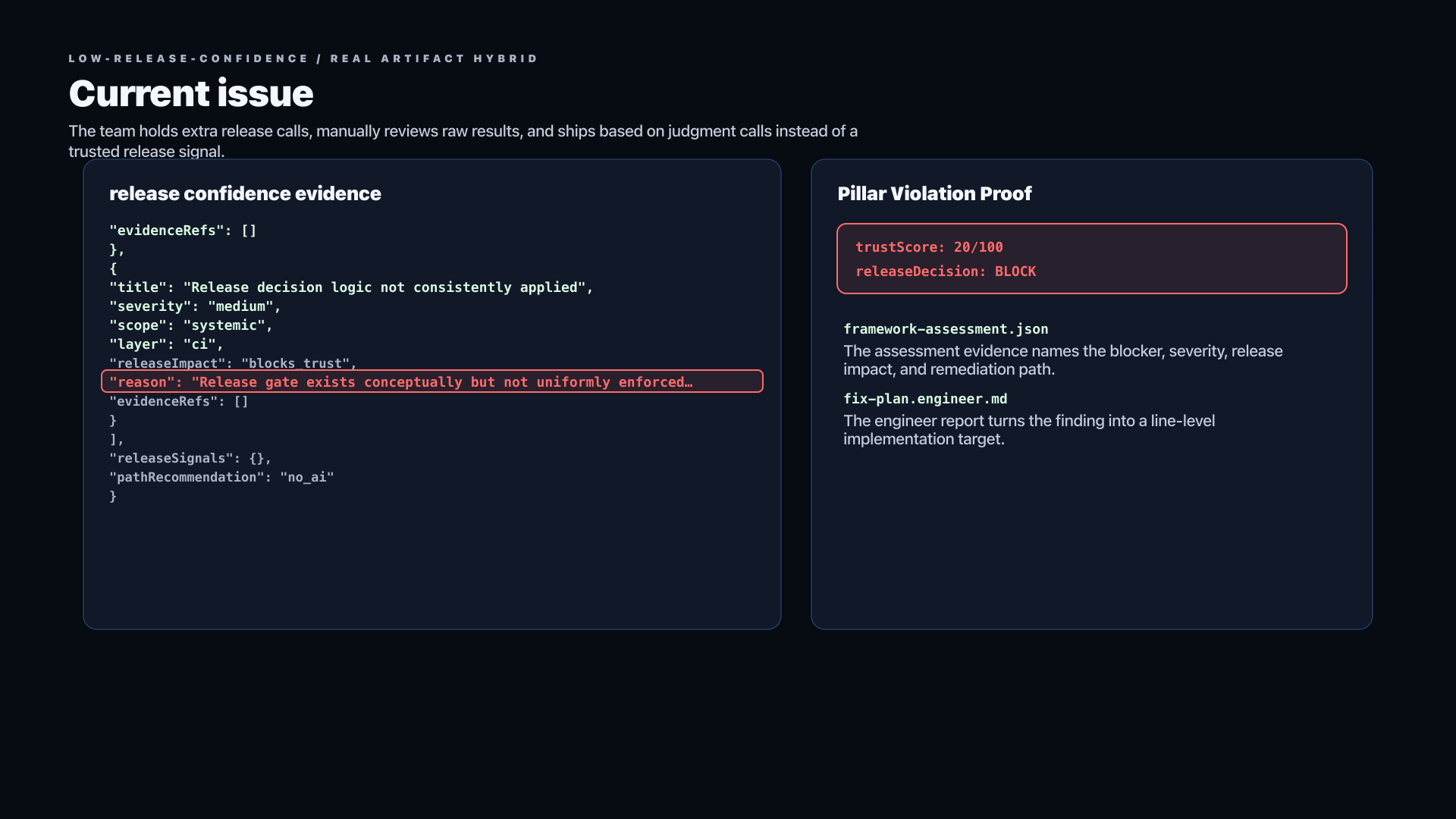Open framework-assessment.json file label

946,329
